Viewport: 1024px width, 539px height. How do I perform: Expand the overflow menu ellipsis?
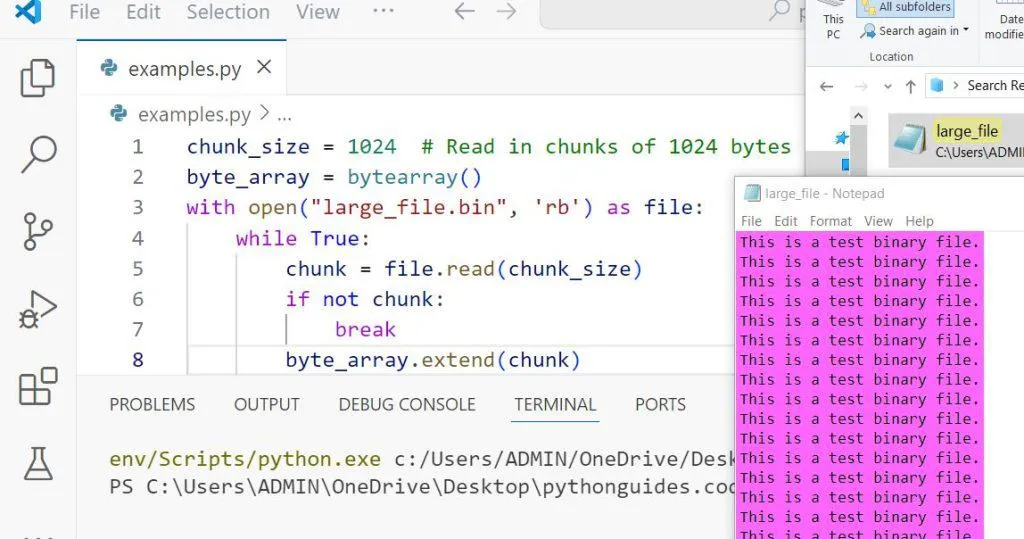pos(382,12)
